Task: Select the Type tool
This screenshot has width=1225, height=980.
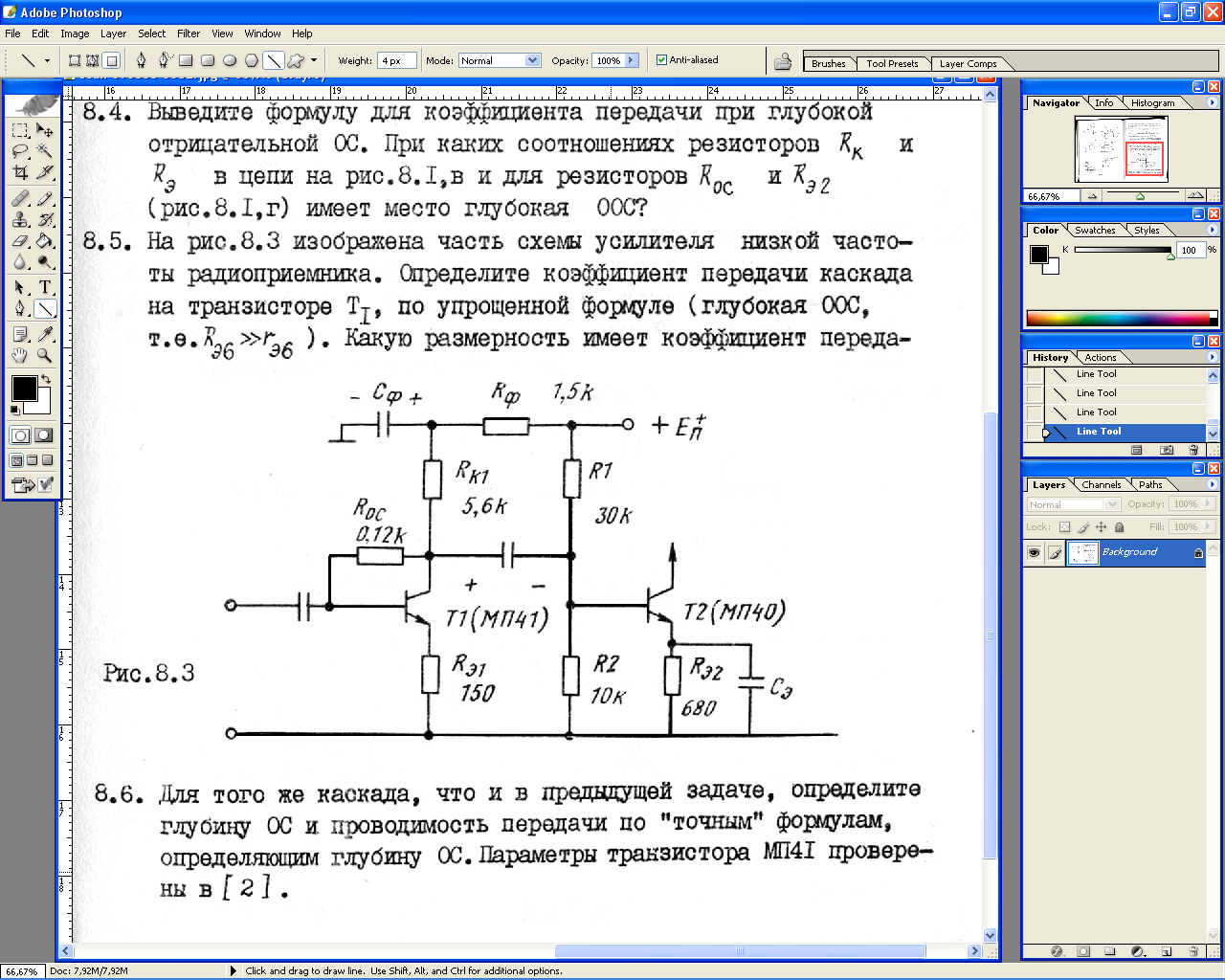Action: 44,287
